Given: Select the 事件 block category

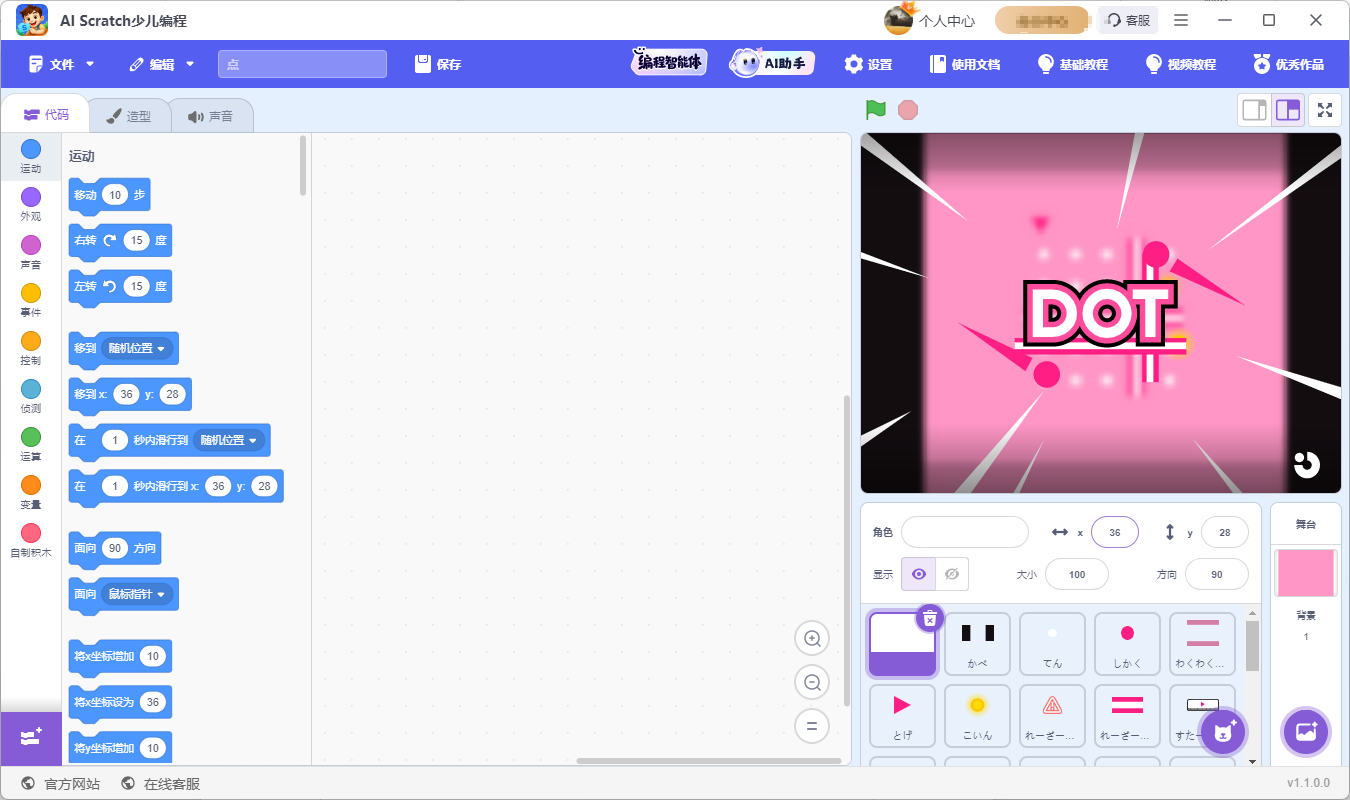Looking at the screenshot, I should pyautogui.click(x=31, y=301).
